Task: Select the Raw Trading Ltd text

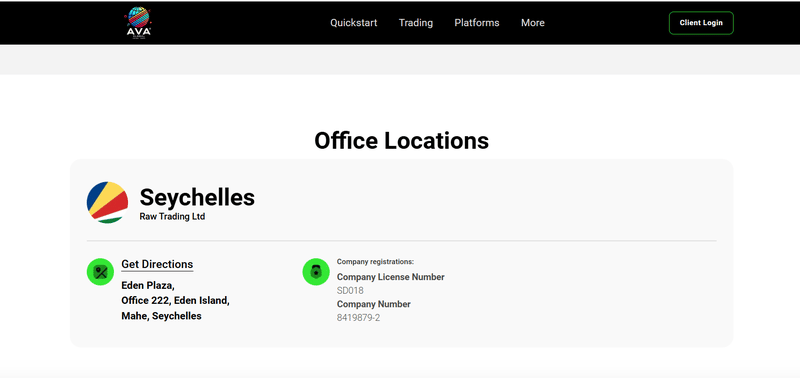Action: tap(172, 217)
